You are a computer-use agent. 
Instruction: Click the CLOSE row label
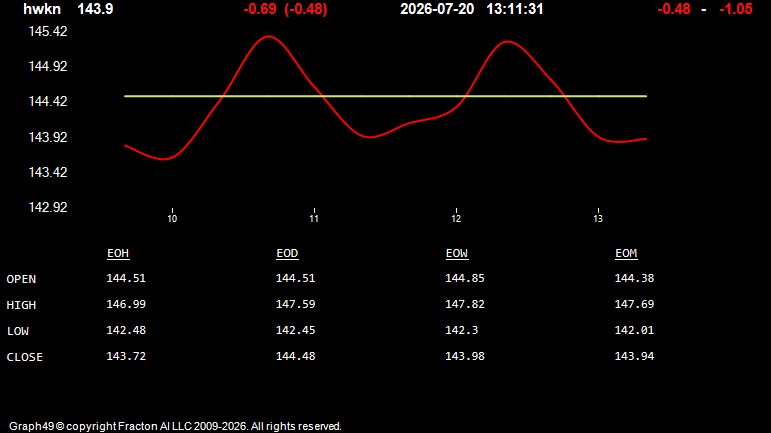(x=25, y=357)
